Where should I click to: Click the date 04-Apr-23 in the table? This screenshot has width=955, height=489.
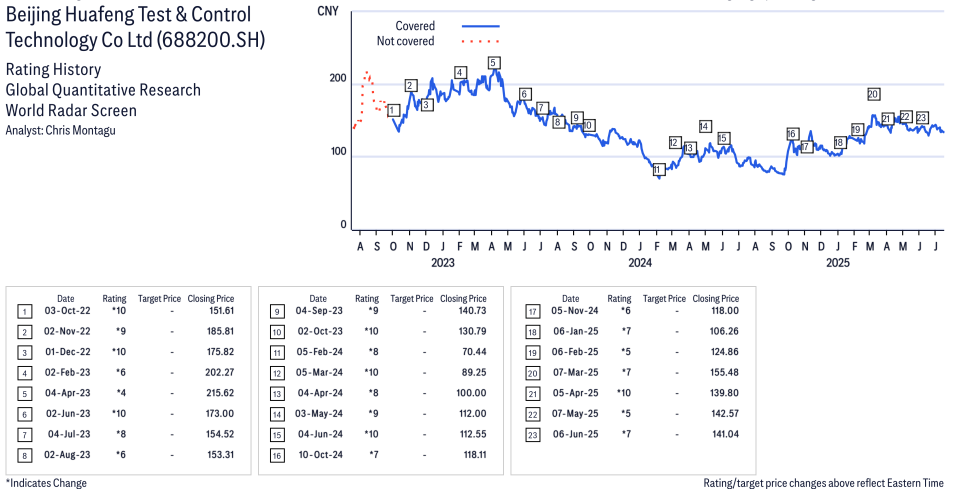click(x=66, y=393)
